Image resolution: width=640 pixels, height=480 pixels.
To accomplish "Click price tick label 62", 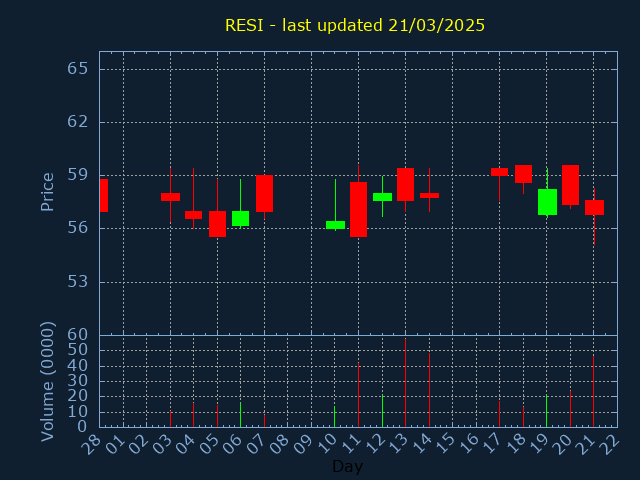I will (x=78, y=122).
